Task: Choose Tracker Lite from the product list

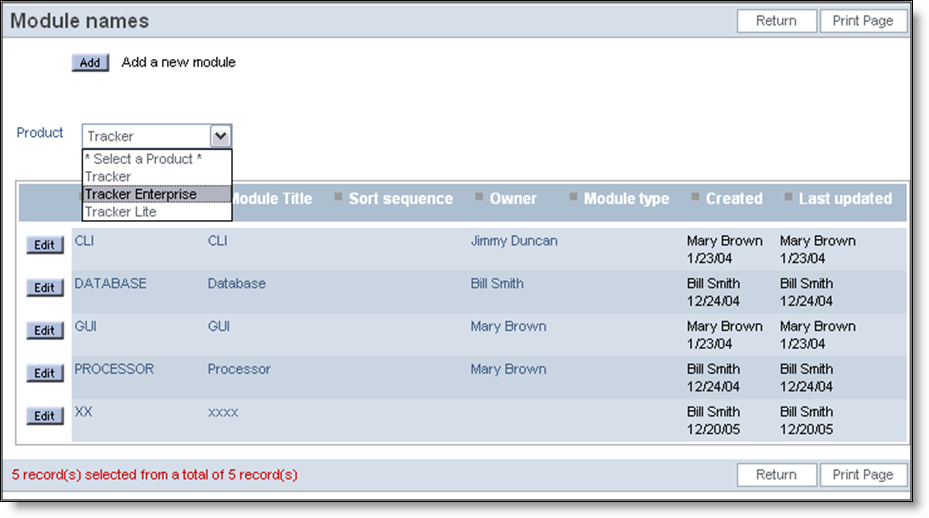Action: 156,212
